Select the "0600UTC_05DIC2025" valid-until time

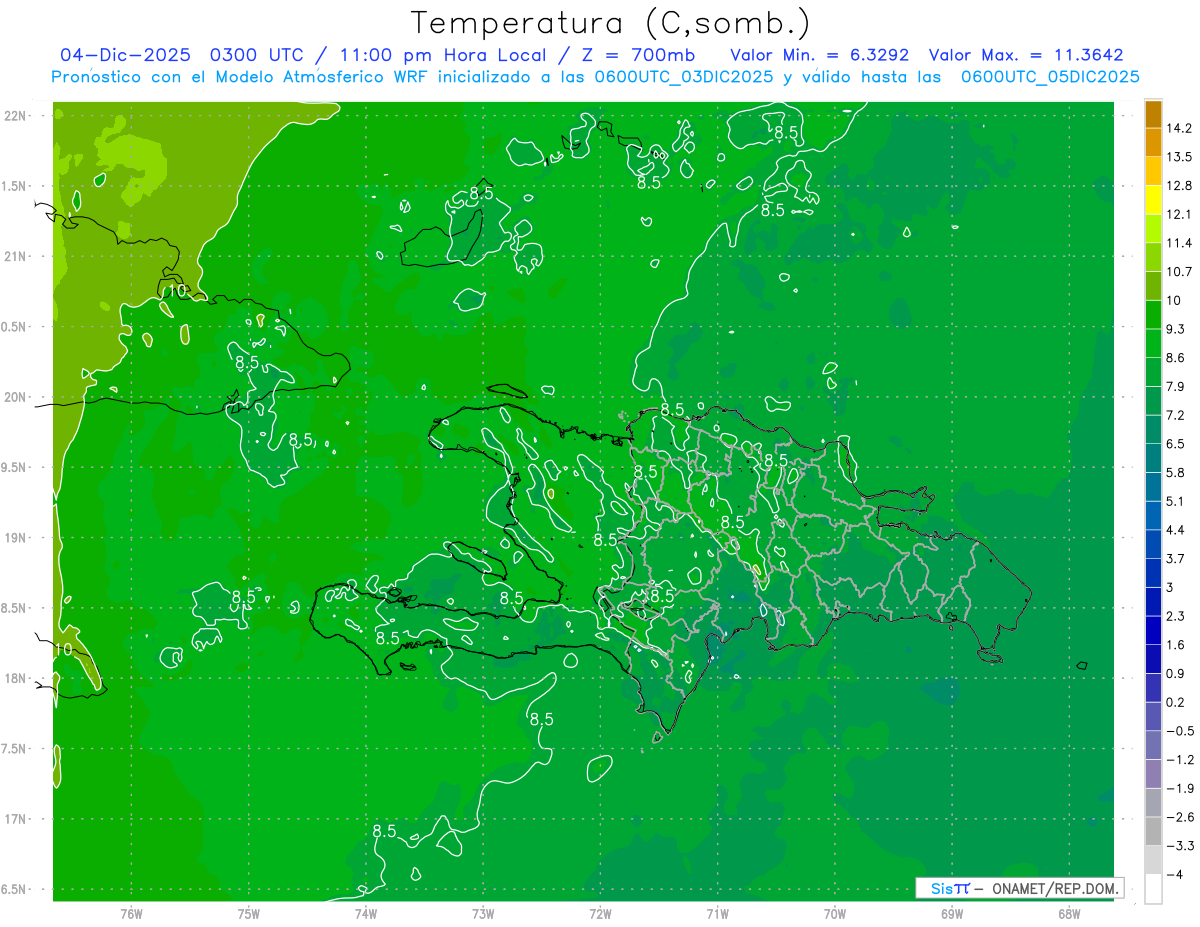[x=1050, y=77]
